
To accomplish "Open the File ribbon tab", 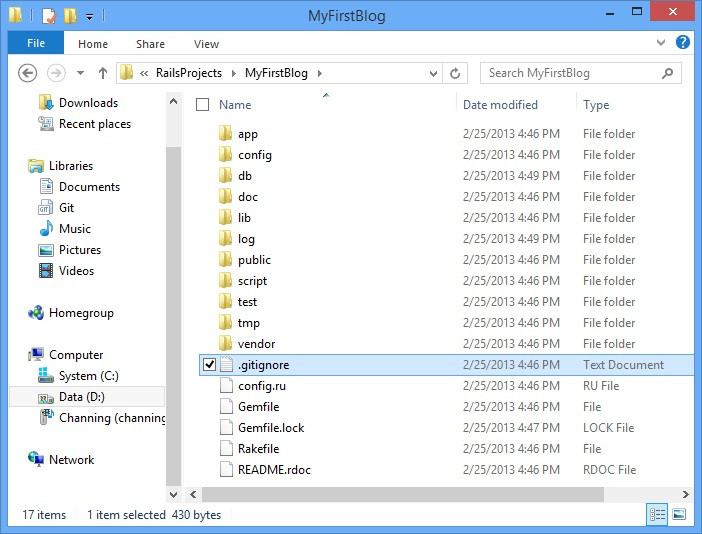I will [36, 43].
